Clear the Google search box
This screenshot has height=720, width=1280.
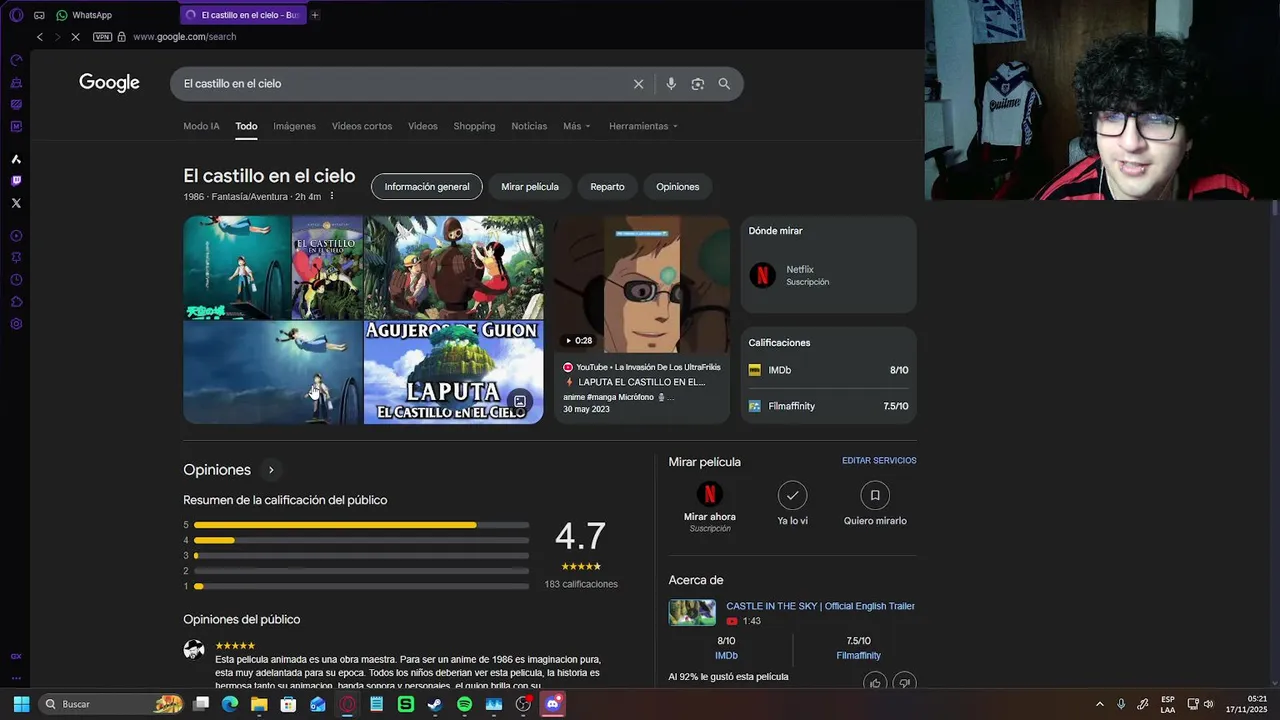tap(639, 84)
